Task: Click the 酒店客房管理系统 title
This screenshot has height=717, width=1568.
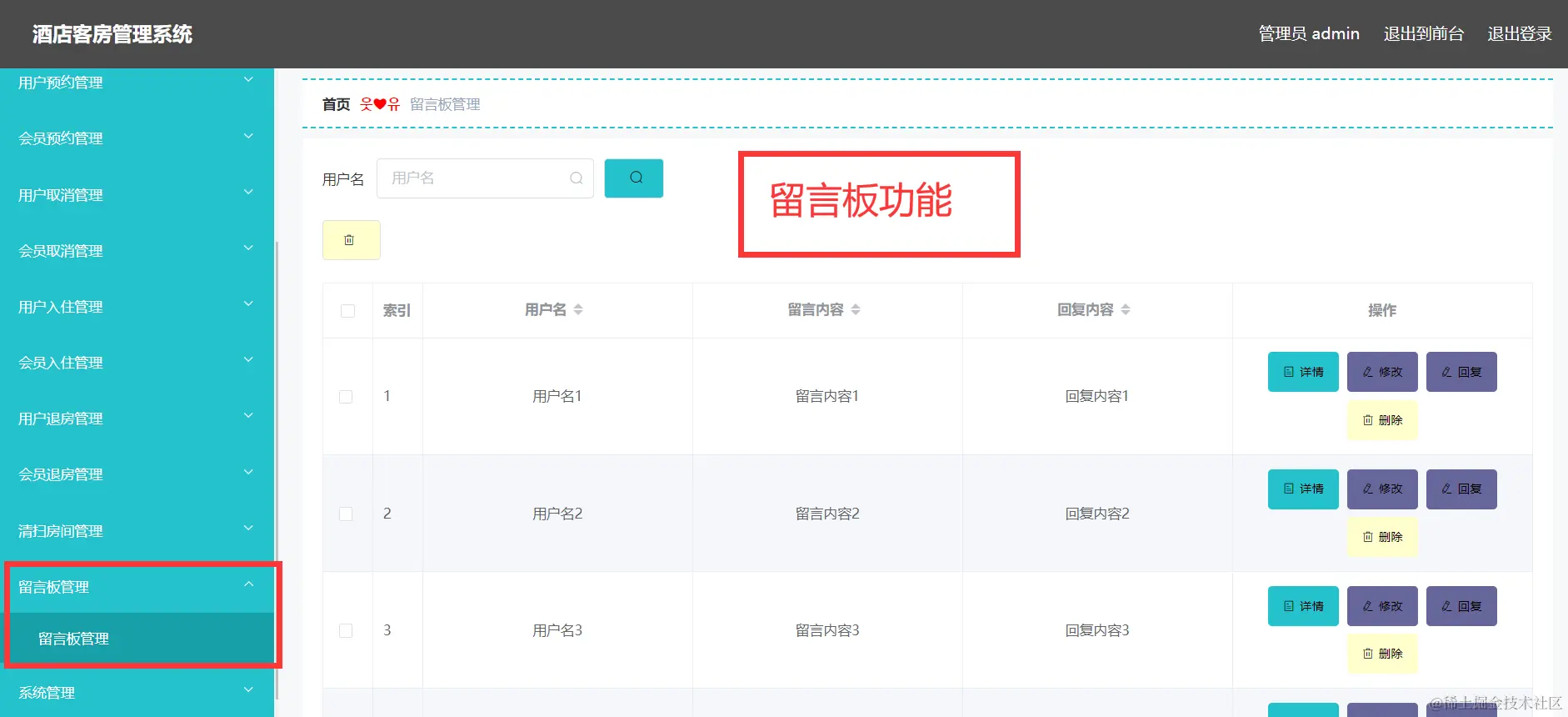Action: (112, 34)
